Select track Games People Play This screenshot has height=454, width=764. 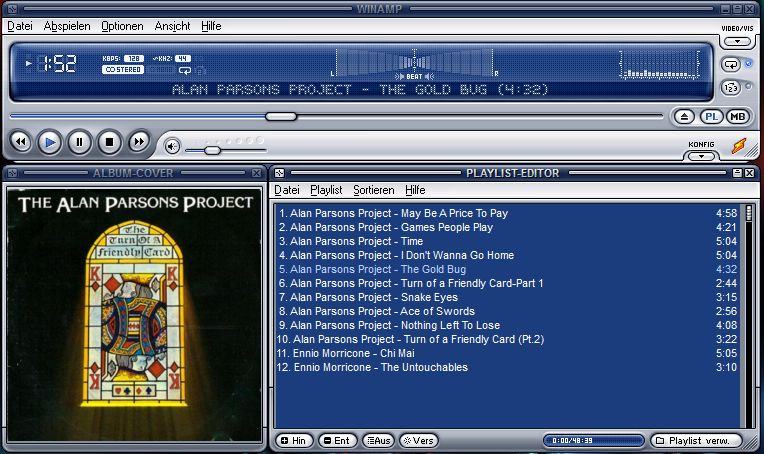tap(507, 227)
